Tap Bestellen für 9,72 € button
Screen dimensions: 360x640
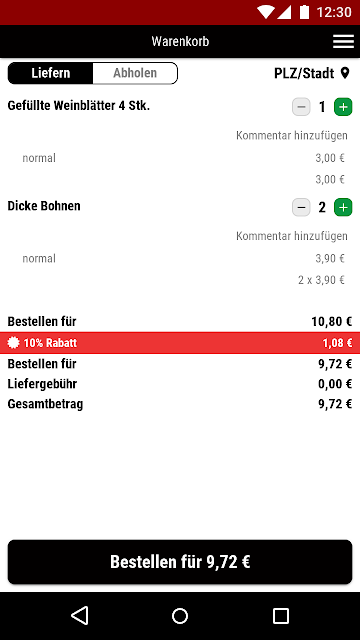180,562
